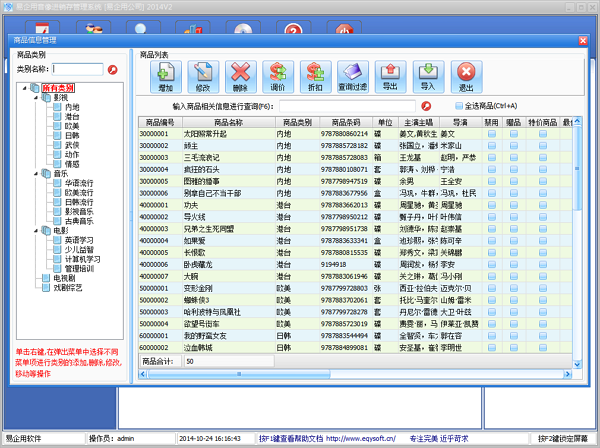Click the main toolbar disc icon
The height and width of the screenshot is (448, 600).
(x=243, y=28)
